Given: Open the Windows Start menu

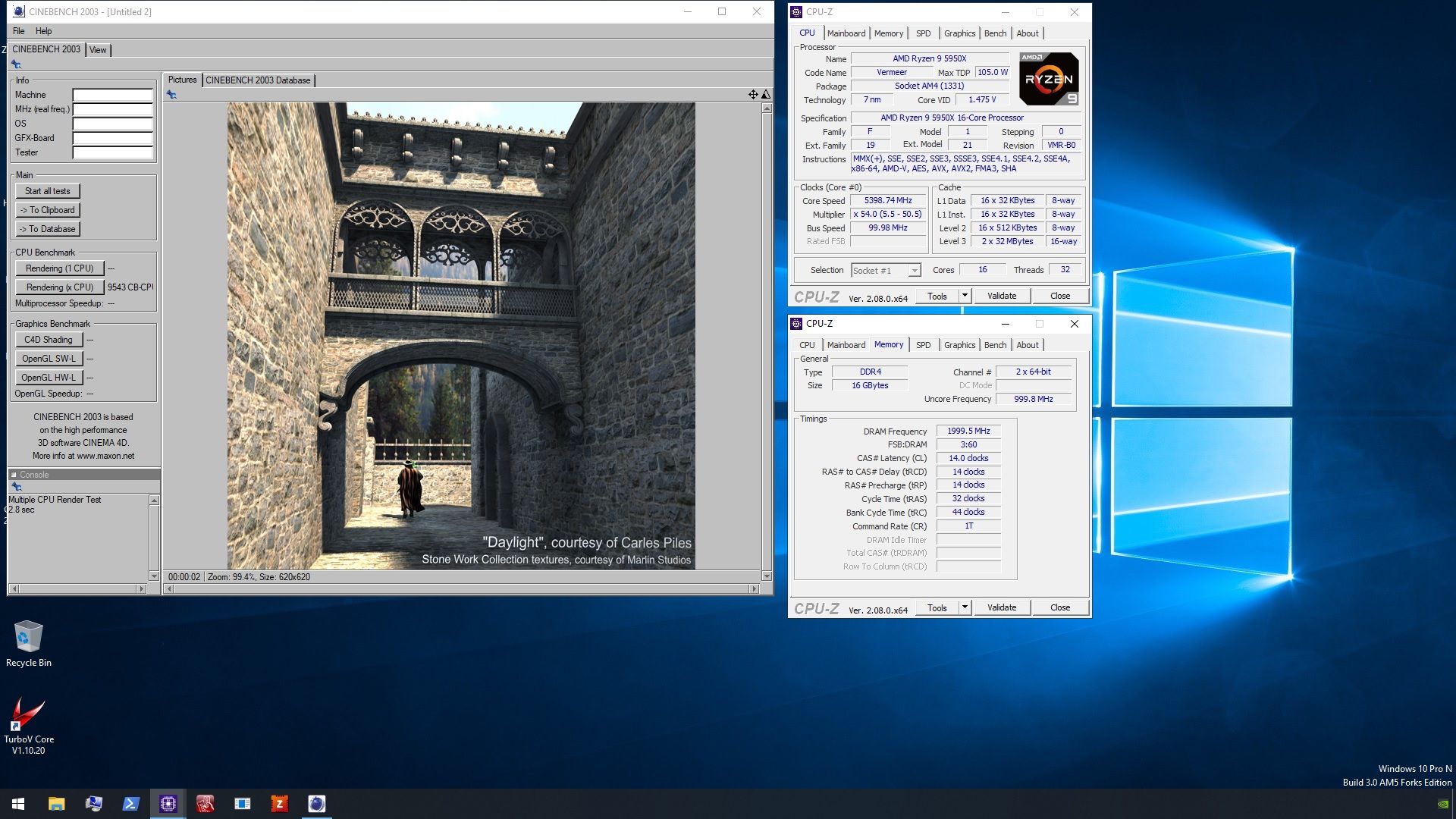Looking at the screenshot, I should point(18,804).
